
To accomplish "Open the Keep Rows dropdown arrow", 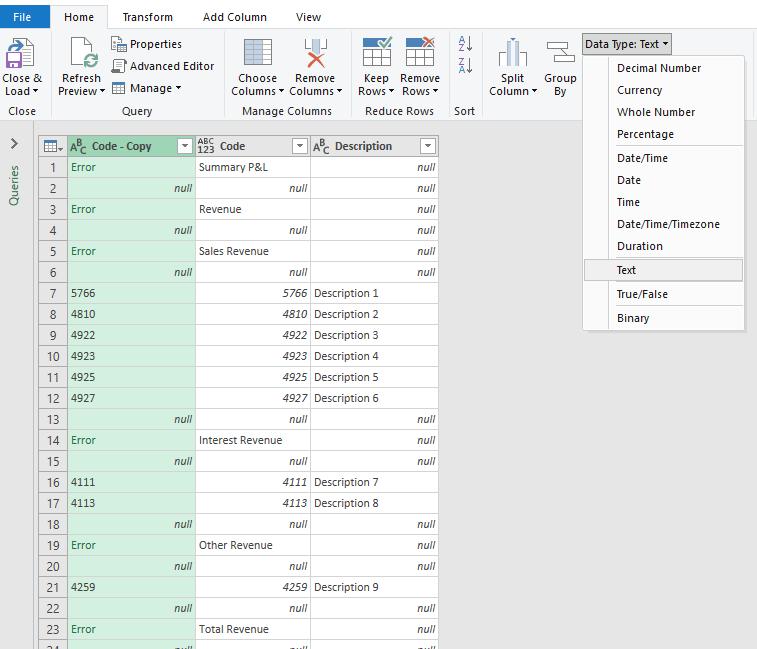I will click(x=391, y=91).
